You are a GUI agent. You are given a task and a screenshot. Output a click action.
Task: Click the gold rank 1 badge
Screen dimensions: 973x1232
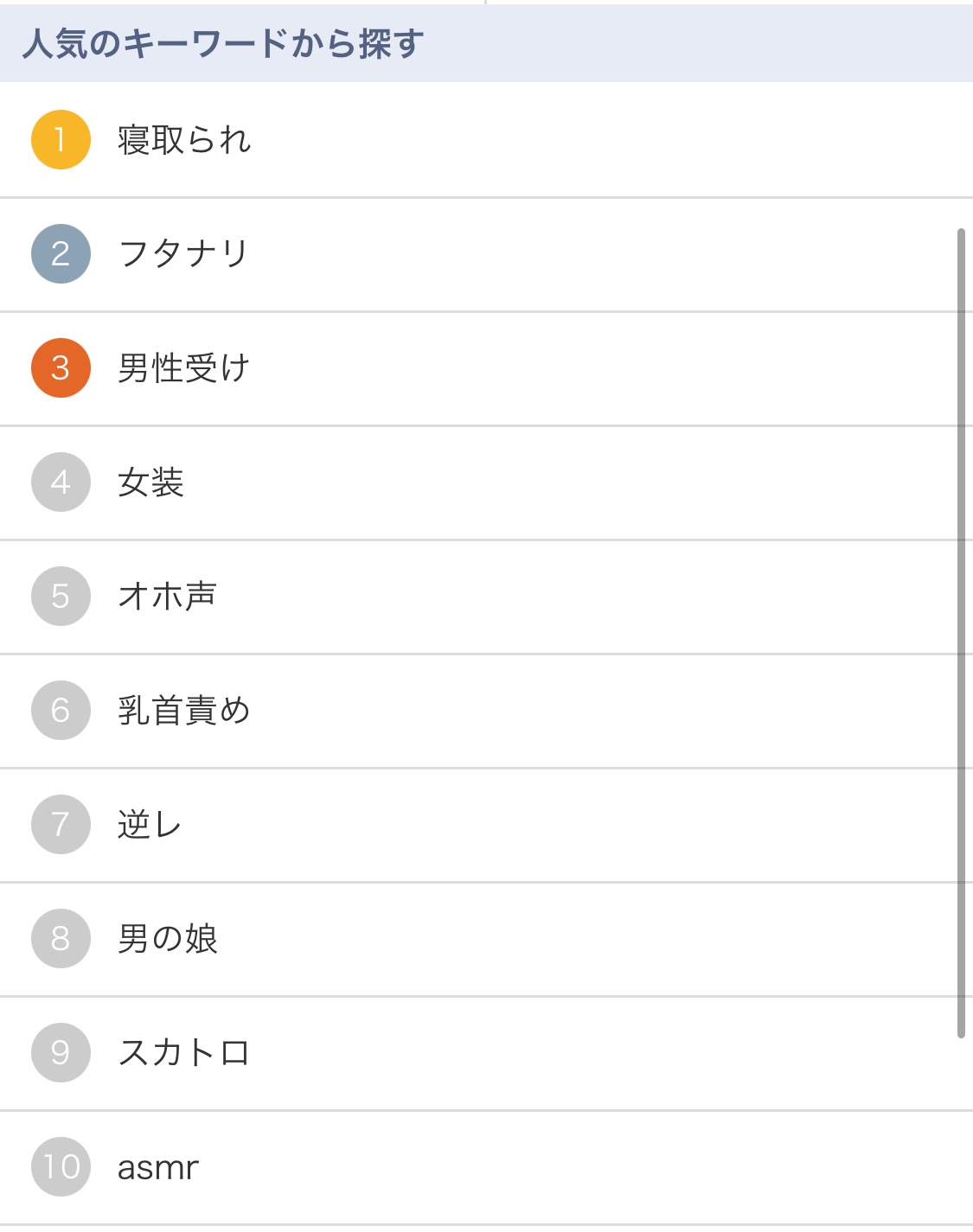click(x=61, y=140)
